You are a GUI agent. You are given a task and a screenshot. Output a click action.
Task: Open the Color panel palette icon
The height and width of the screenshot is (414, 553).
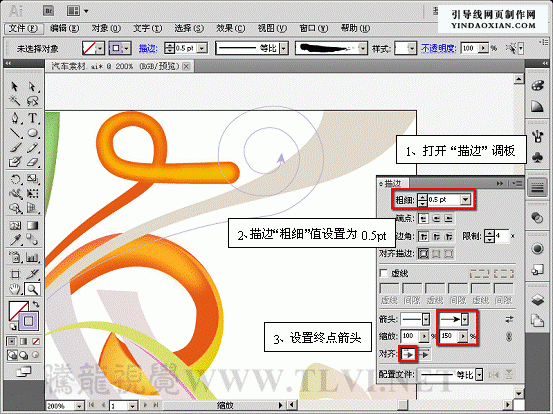(537, 86)
